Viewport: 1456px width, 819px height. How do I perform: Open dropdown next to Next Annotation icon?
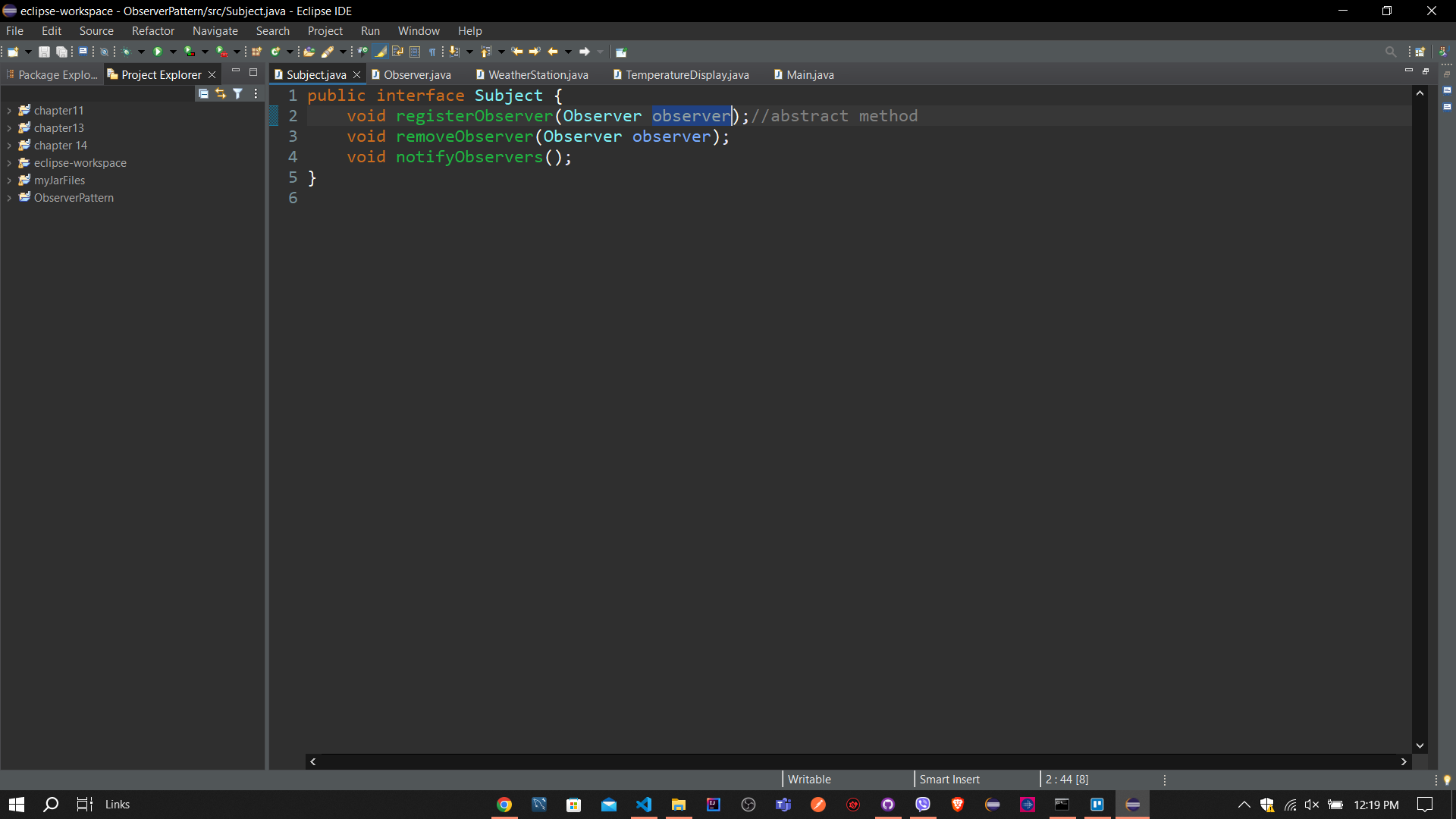pos(469,52)
